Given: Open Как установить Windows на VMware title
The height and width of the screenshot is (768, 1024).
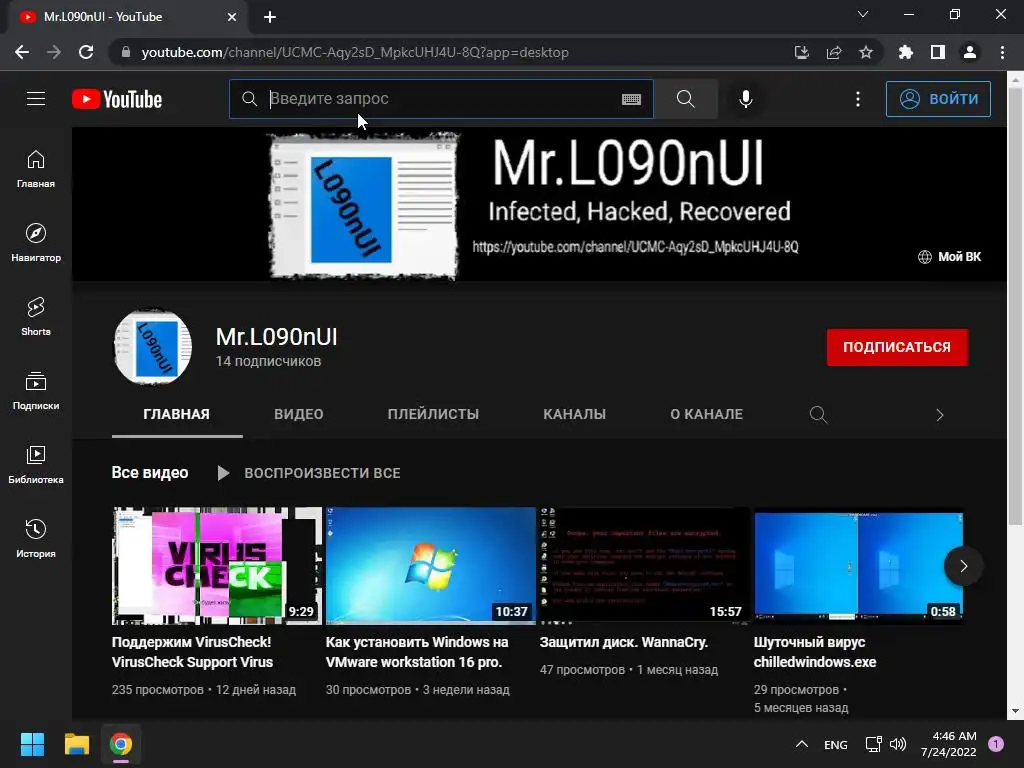Looking at the screenshot, I should 417,652.
